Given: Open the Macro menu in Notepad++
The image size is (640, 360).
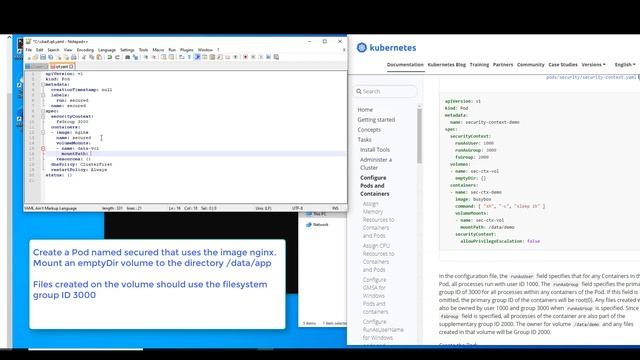Looking at the screenshot, I should (x=158, y=50).
